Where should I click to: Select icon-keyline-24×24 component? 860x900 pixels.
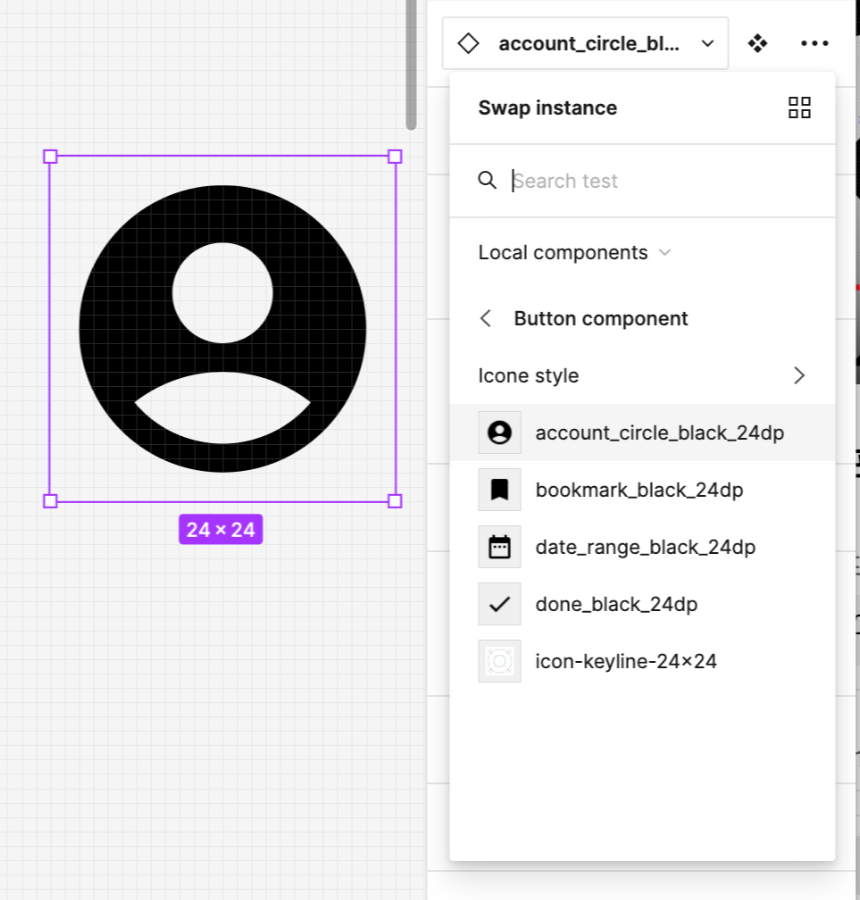pyautogui.click(x=642, y=661)
